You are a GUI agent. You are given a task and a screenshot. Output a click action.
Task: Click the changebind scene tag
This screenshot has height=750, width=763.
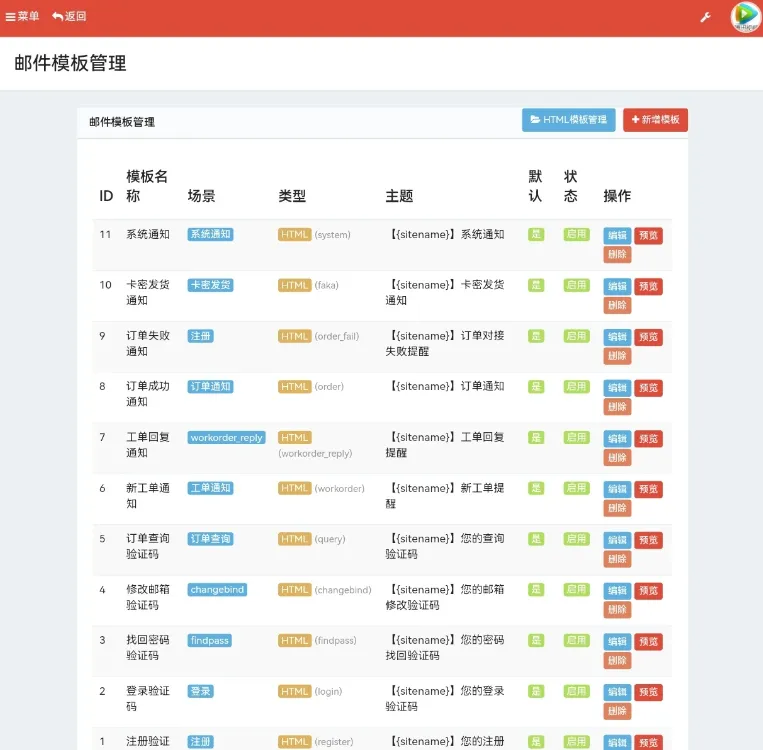pos(217,589)
